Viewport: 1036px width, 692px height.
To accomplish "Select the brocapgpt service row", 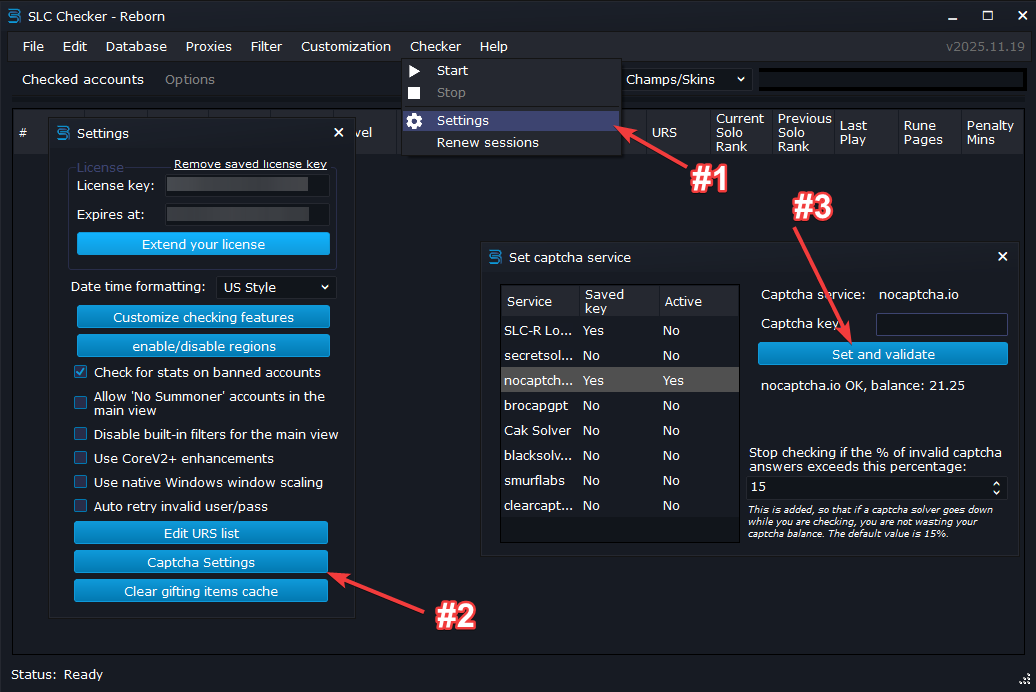I will (620, 405).
